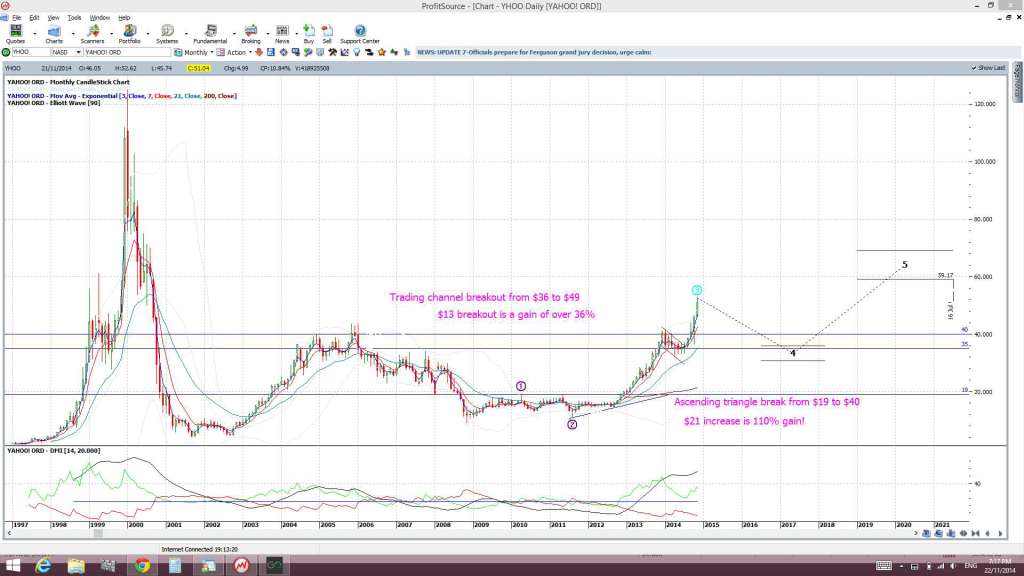Click the blue crosshair gear icon in the chart toolbar
The image size is (1024, 576).
click(x=283, y=52)
